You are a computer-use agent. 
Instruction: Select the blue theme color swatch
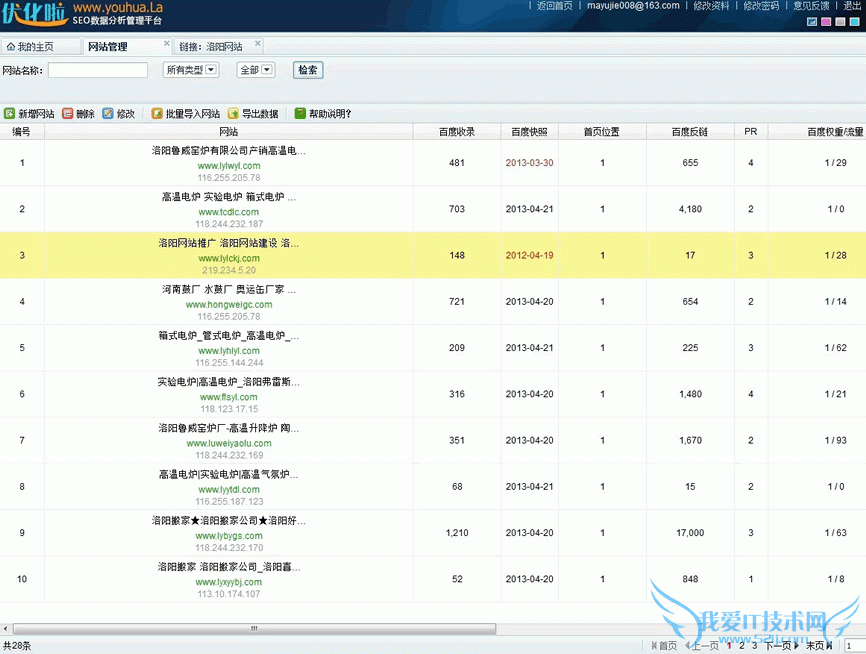pos(812,21)
